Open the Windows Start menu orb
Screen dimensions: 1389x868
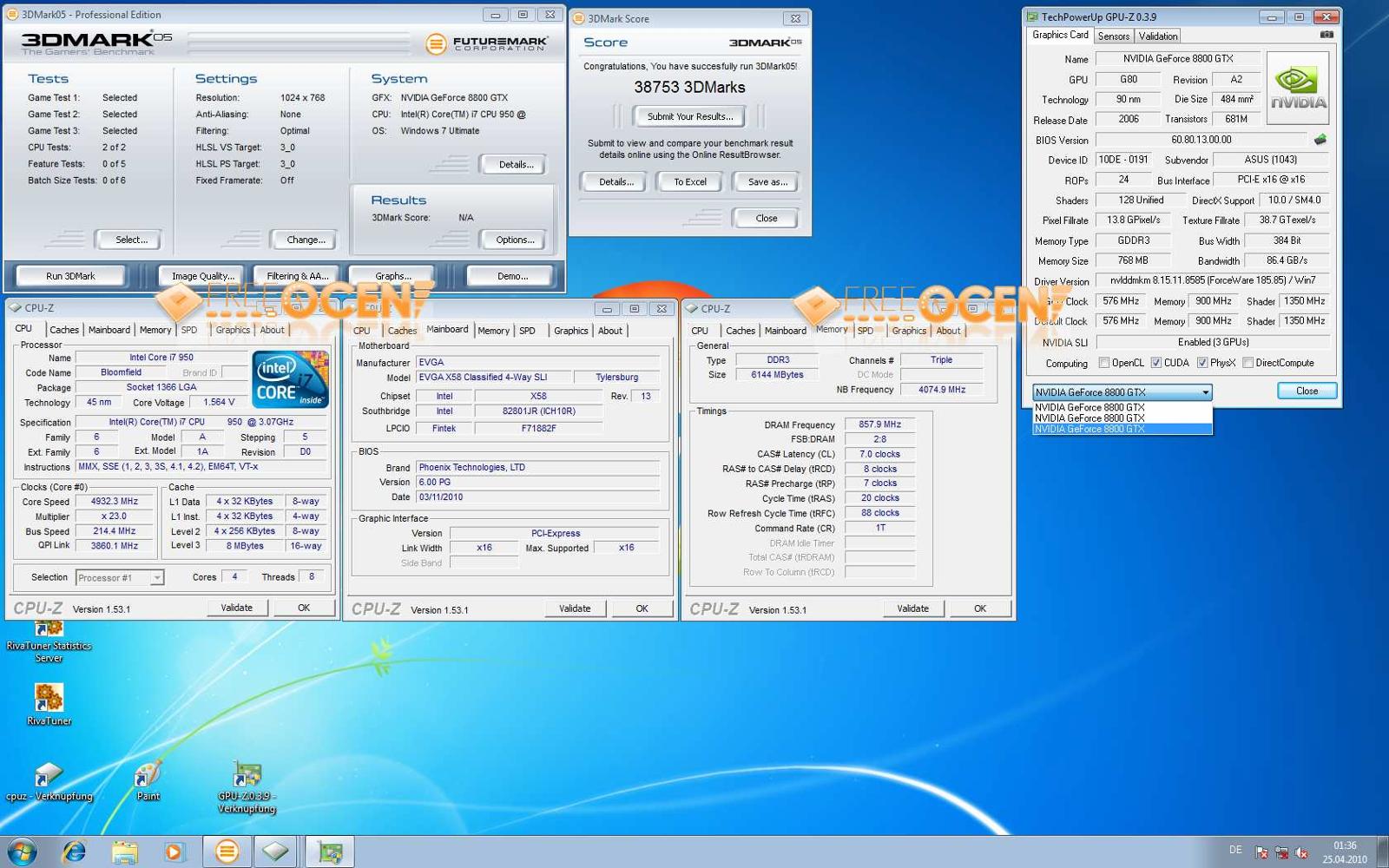22,852
